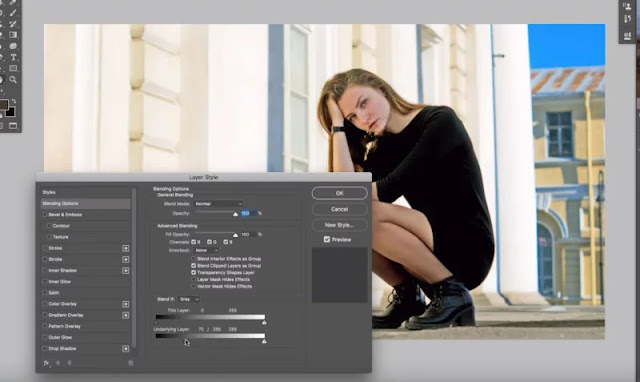Select the Gradient tool

pyautogui.click(x=13, y=35)
